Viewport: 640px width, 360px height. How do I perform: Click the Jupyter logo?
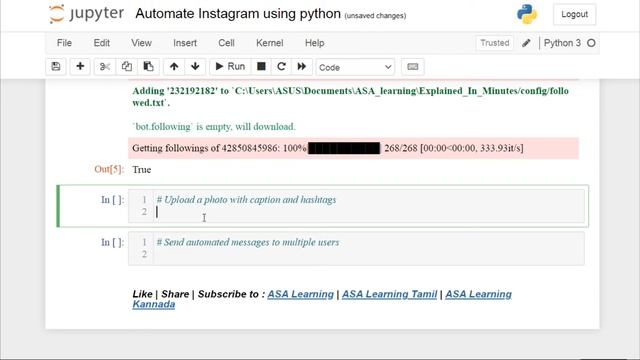tap(86, 14)
